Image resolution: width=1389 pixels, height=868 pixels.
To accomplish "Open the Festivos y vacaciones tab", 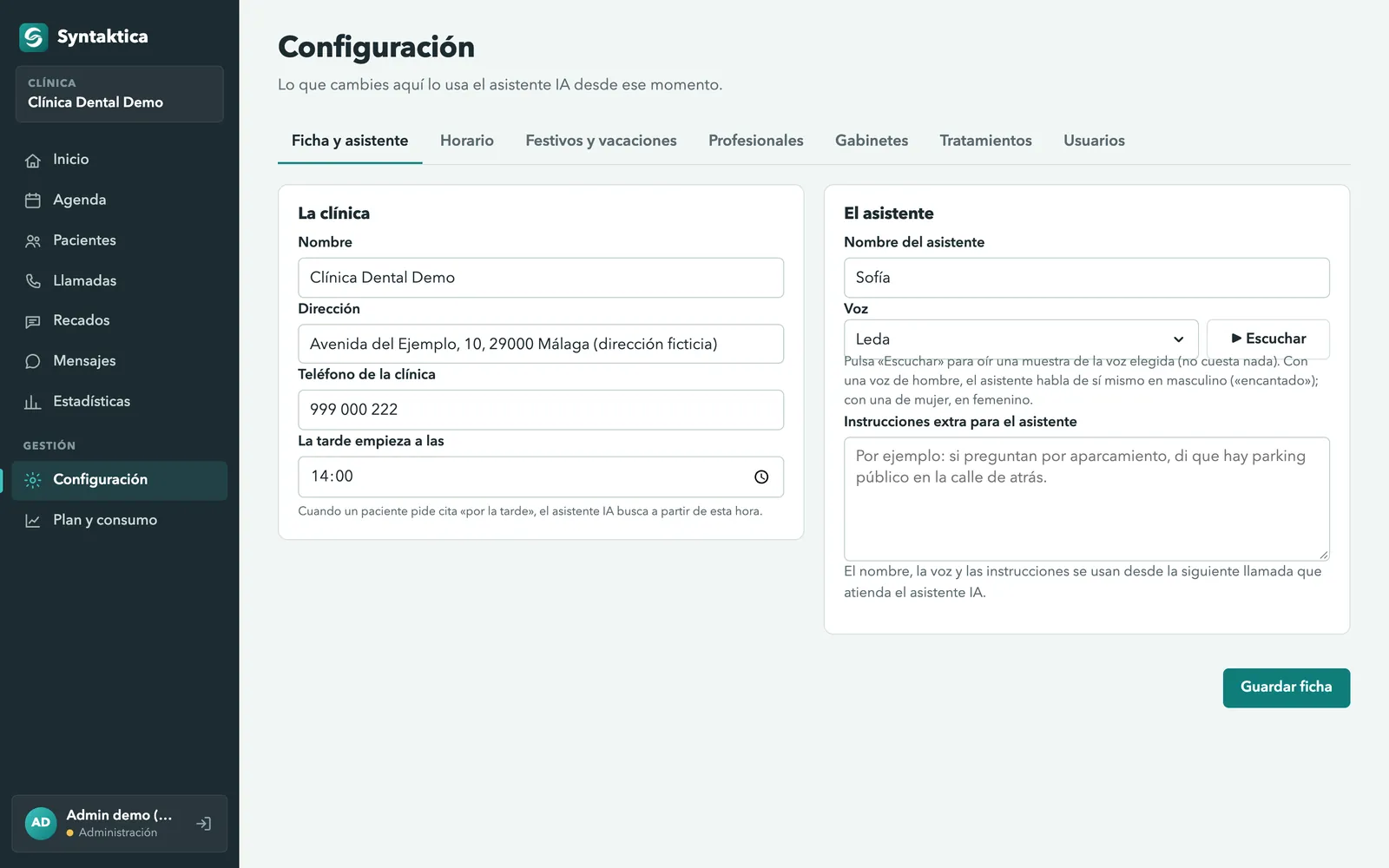I will click(601, 141).
